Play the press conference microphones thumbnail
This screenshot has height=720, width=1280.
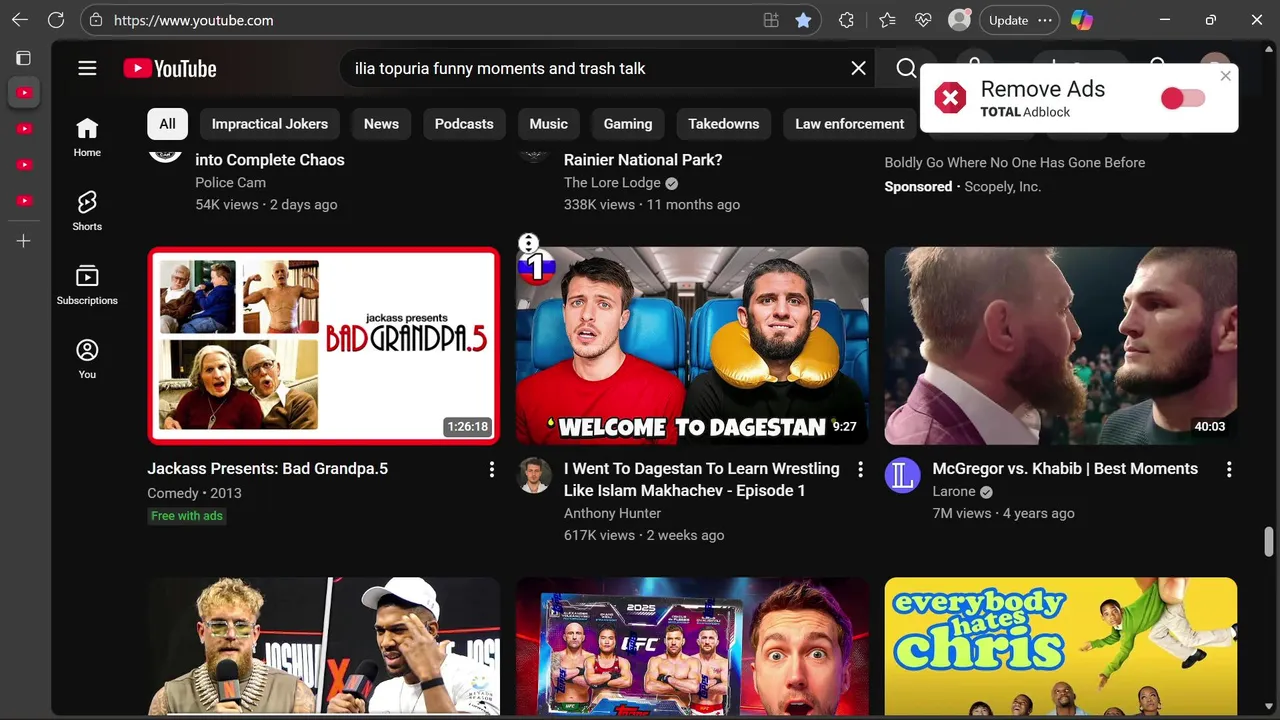[x=323, y=646]
